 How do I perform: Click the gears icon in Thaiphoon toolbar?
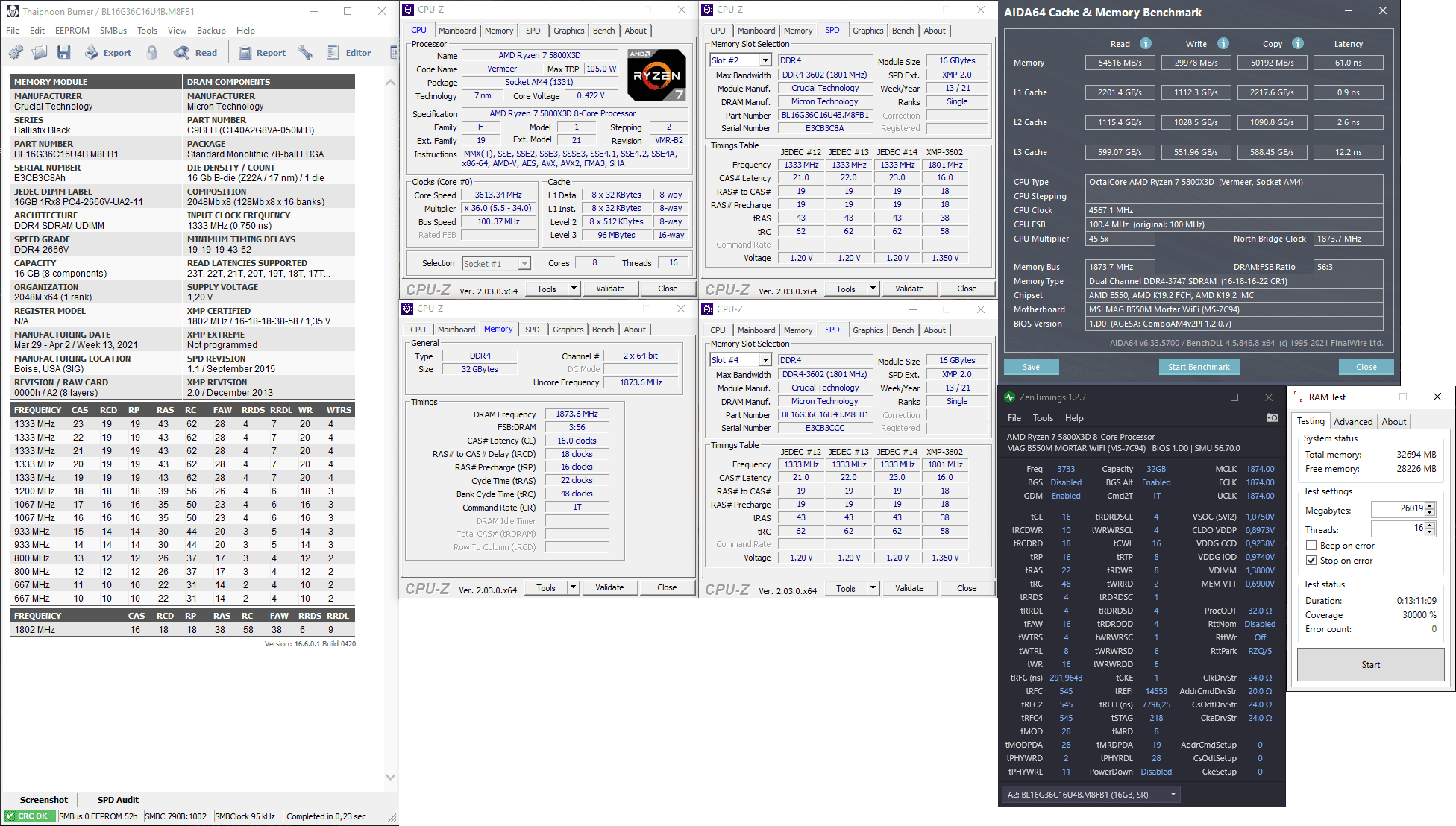click(16, 52)
